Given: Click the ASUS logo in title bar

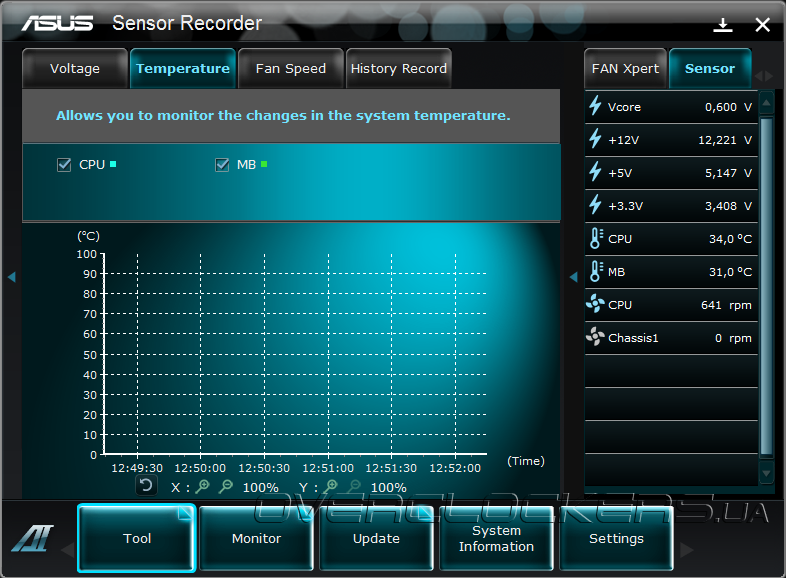Looking at the screenshot, I should [x=57, y=23].
